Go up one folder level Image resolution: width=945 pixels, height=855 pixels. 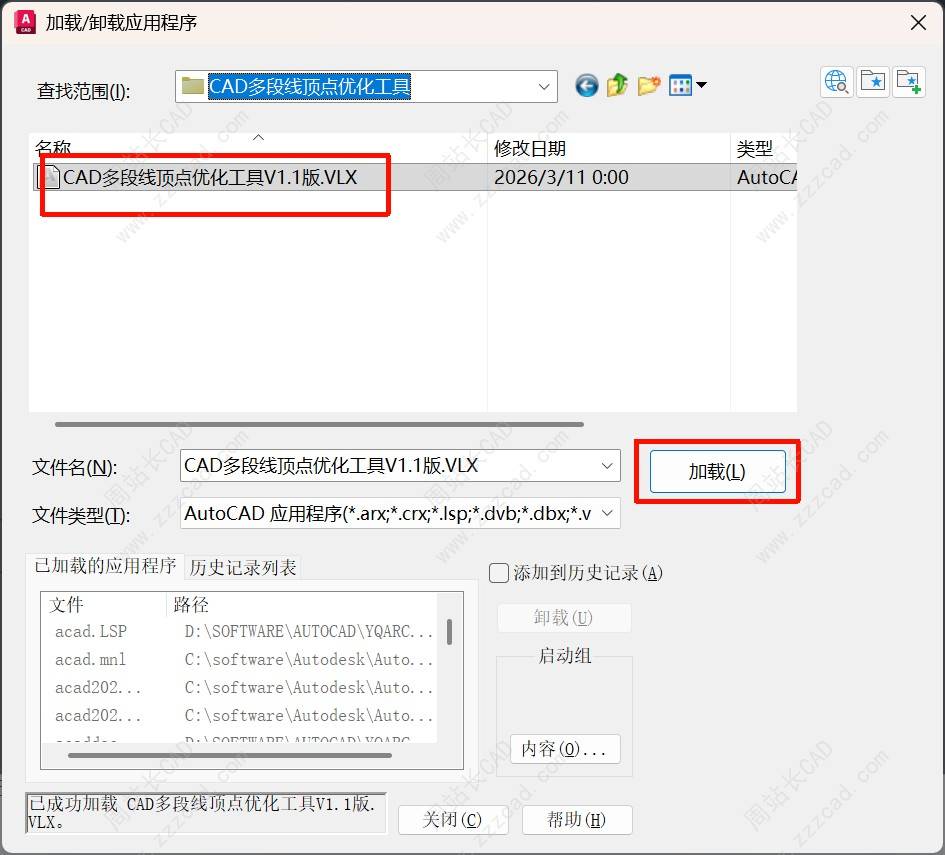[x=617, y=86]
